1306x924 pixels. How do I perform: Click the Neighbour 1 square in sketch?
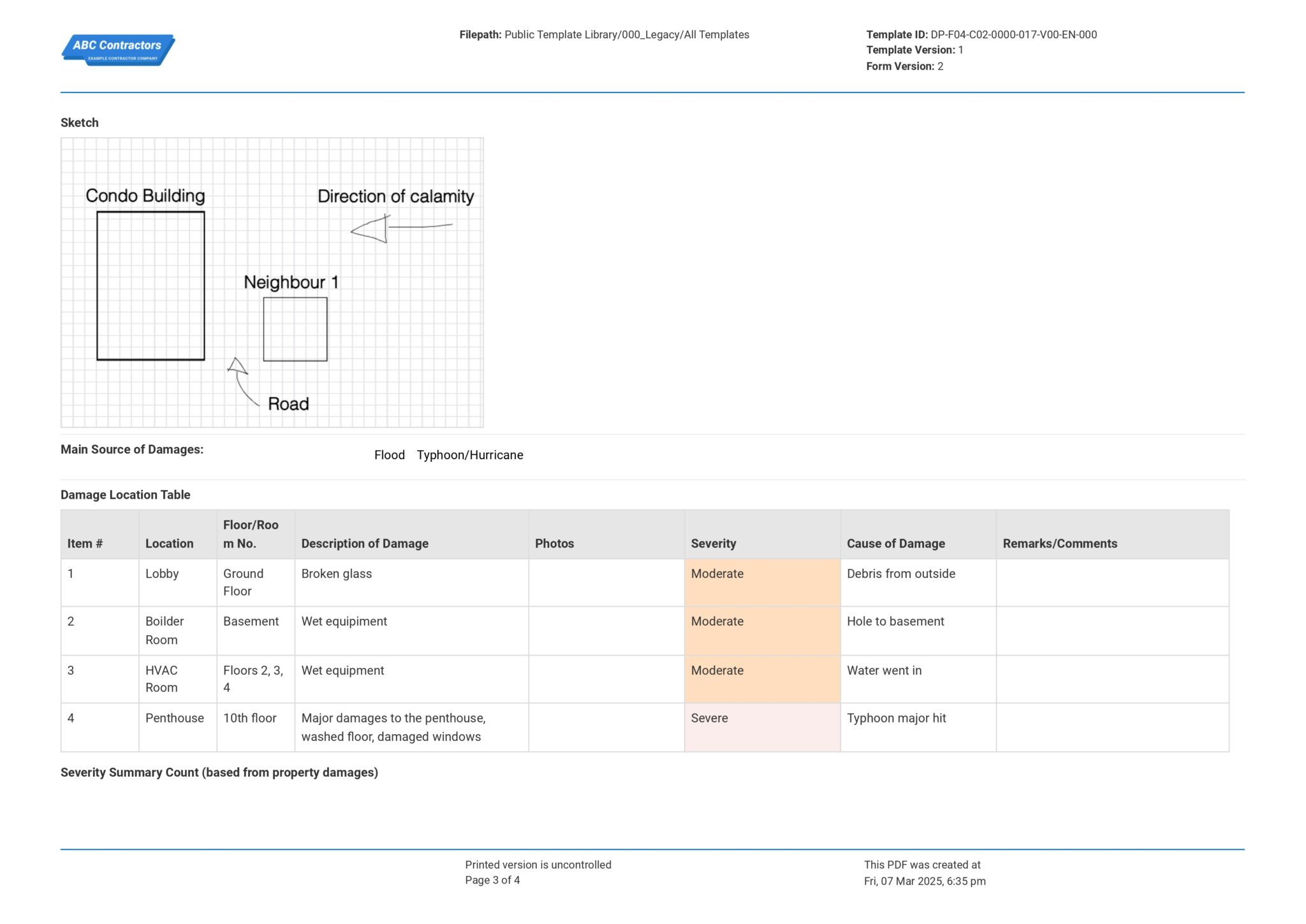(295, 330)
